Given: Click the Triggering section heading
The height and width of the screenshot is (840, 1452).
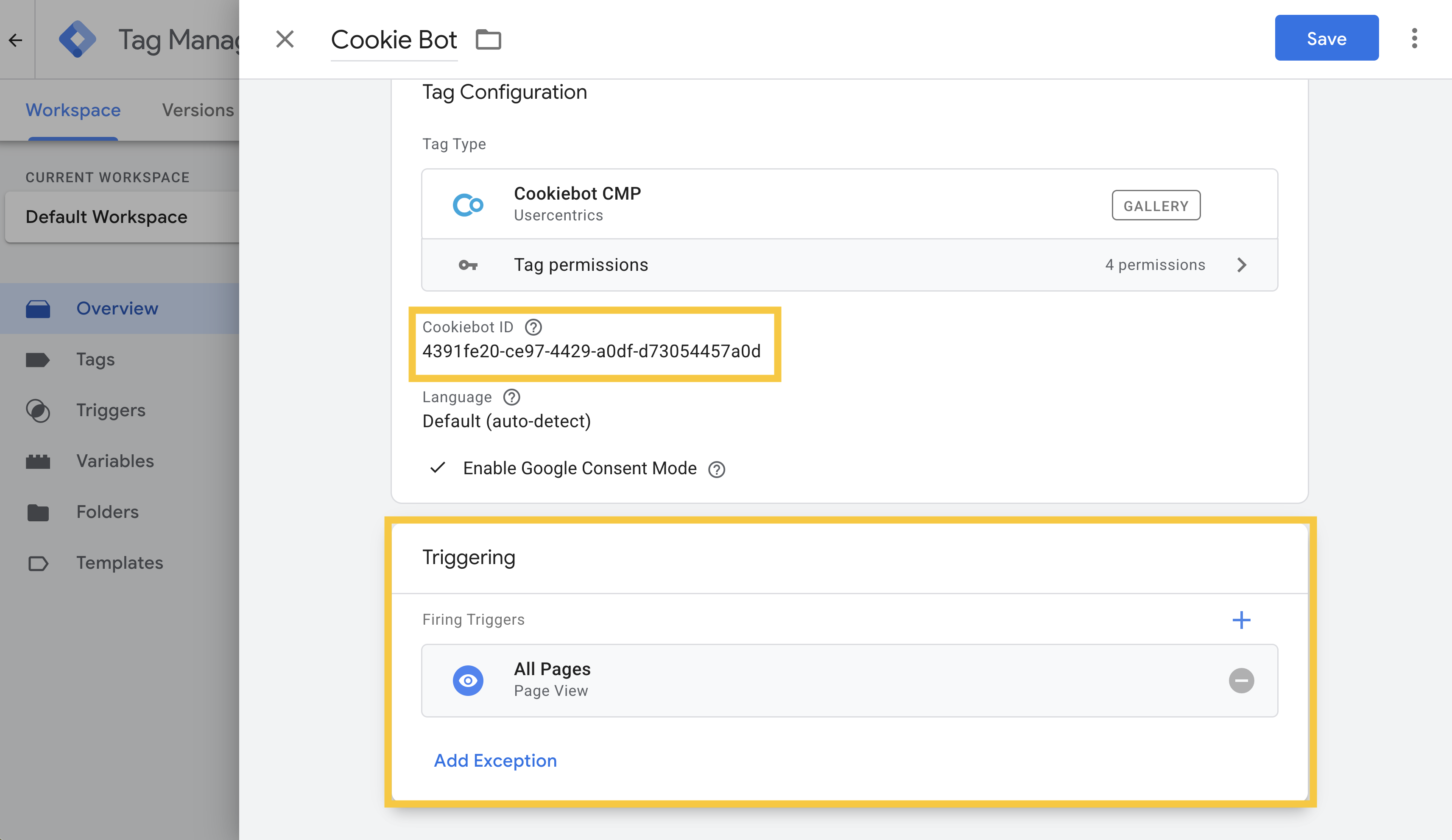Looking at the screenshot, I should pyautogui.click(x=469, y=557).
